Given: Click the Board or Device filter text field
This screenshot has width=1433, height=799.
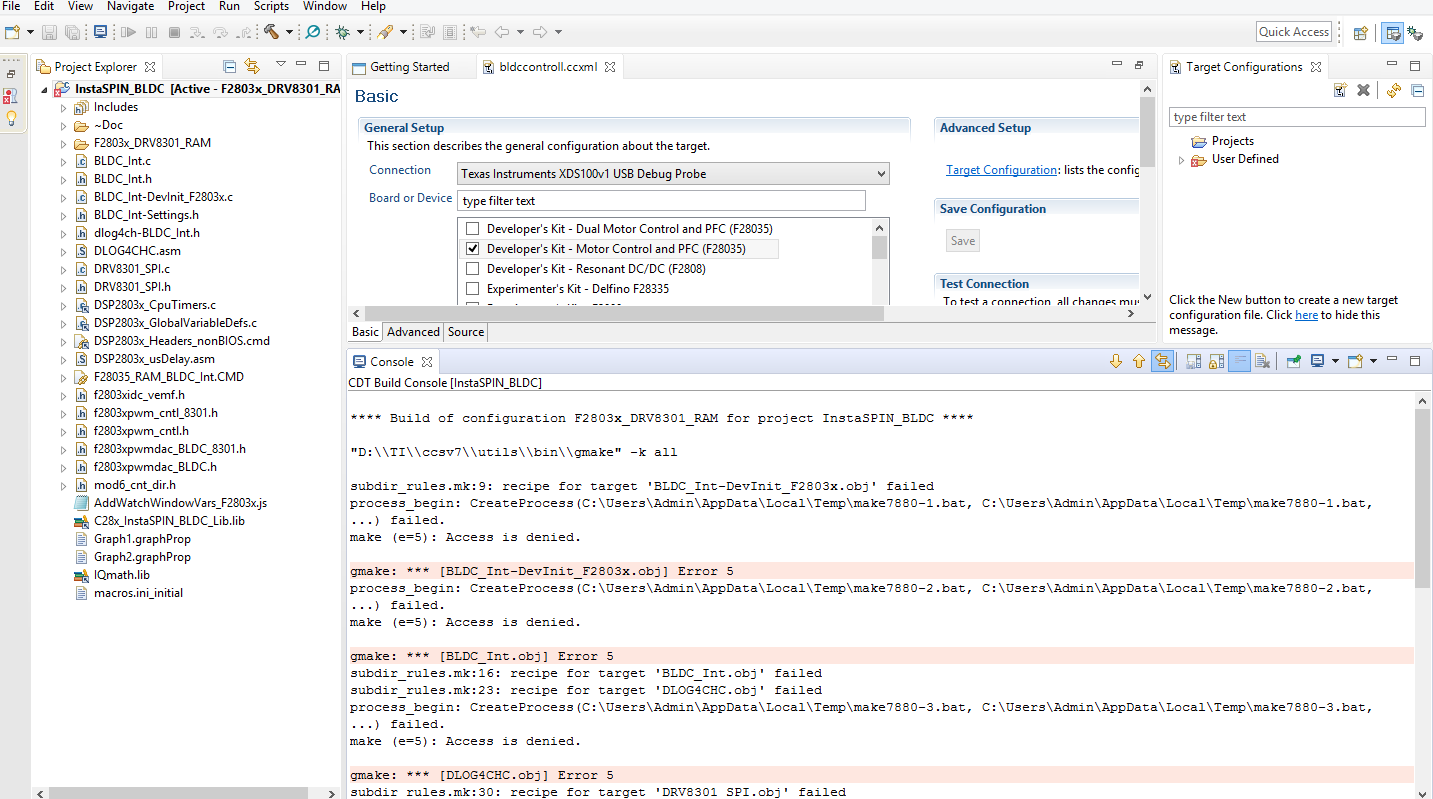Looking at the screenshot, I should point(661,201).
